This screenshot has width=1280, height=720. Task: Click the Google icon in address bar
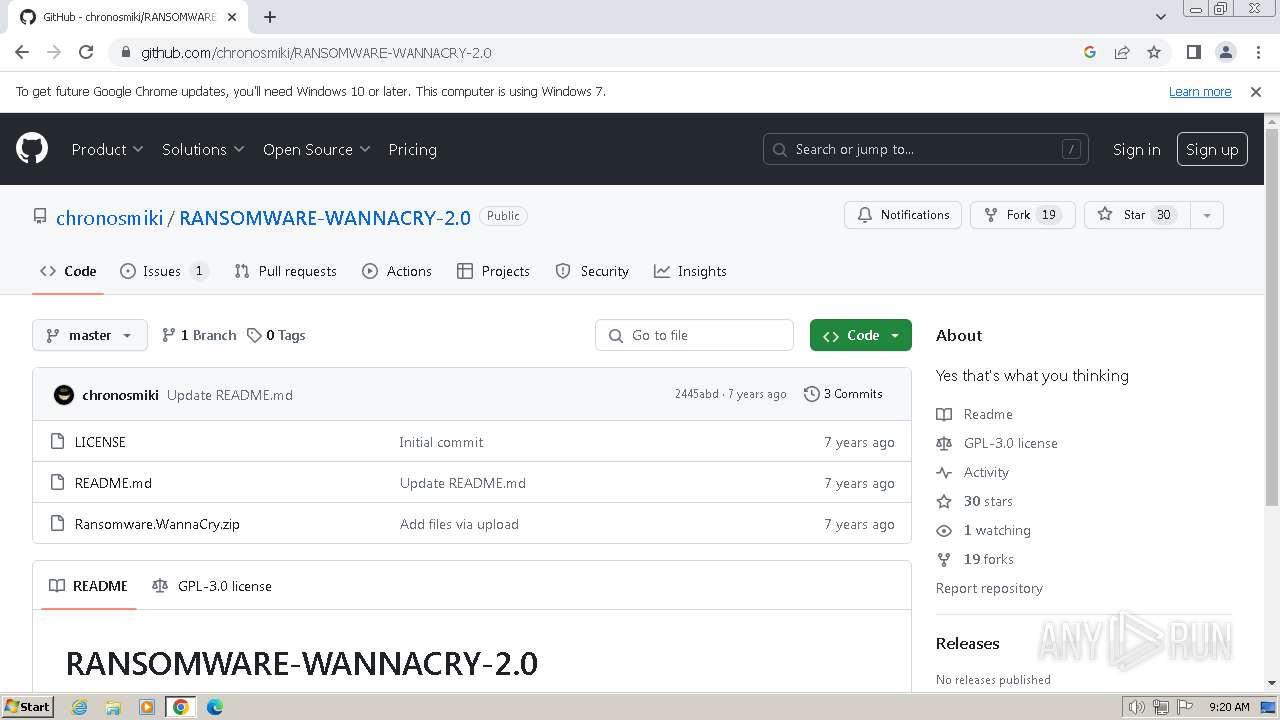coord(1090,52)
